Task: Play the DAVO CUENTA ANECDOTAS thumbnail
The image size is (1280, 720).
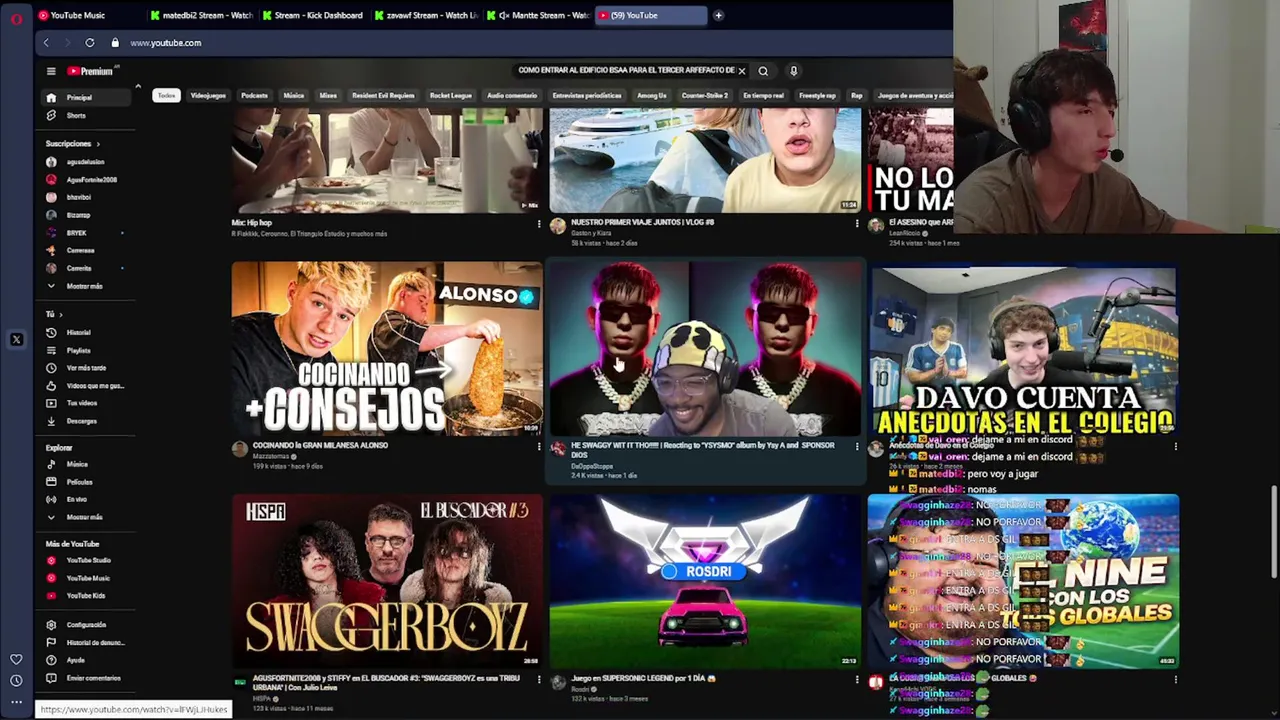Action: coord(1023,349)
